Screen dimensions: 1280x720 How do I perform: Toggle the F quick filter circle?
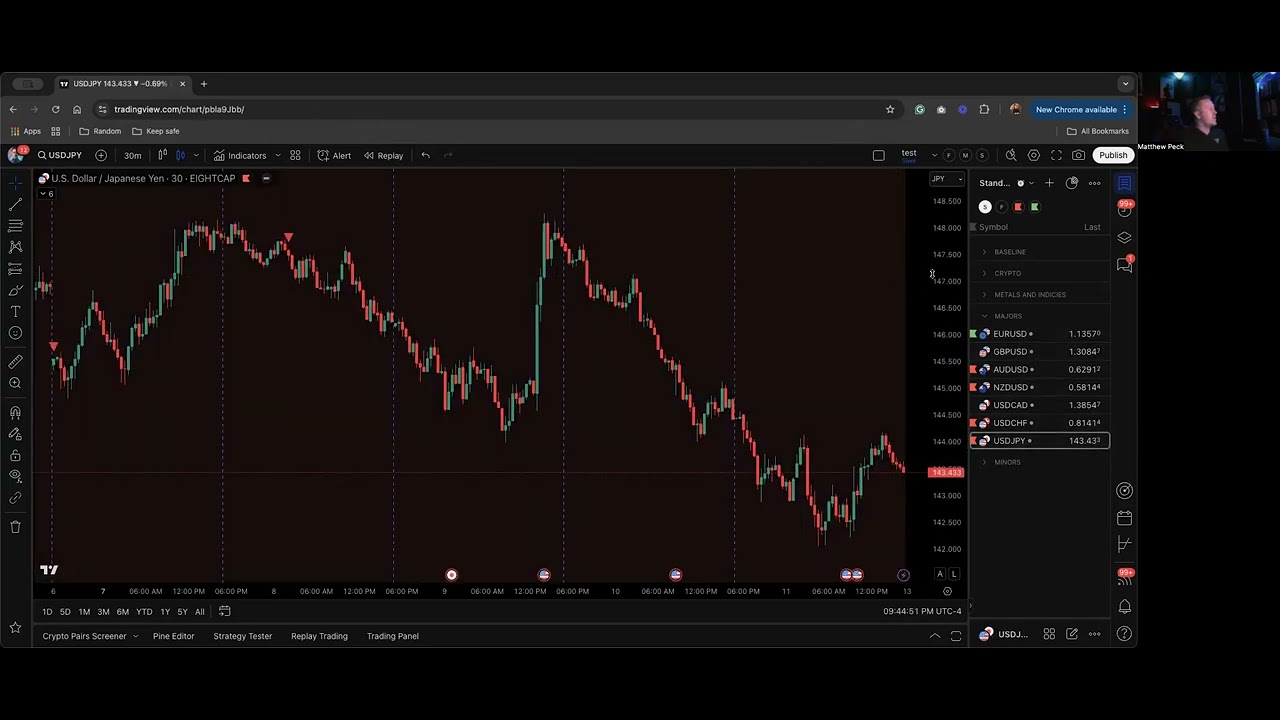pyautogui.click(x=949, y=155)
